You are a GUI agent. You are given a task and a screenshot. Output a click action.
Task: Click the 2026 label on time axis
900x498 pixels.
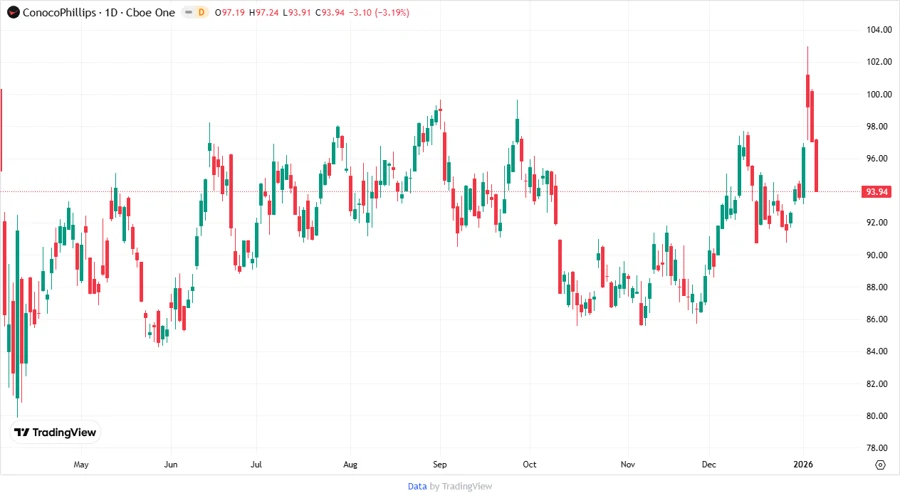tap(803, 464)
